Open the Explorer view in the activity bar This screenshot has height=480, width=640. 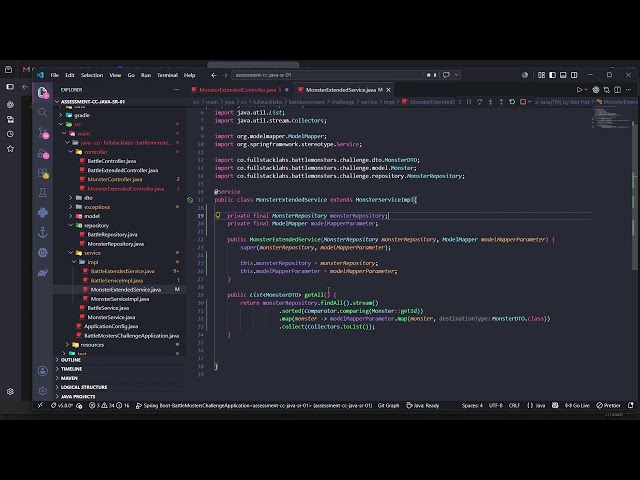tap(42, 93)
